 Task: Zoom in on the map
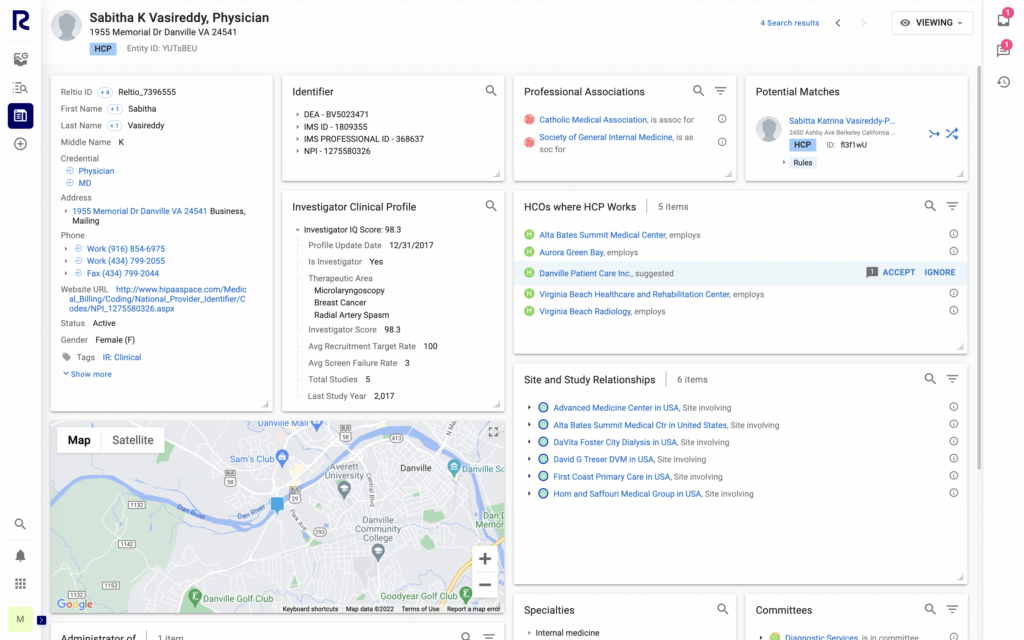[x=484, y=558]
